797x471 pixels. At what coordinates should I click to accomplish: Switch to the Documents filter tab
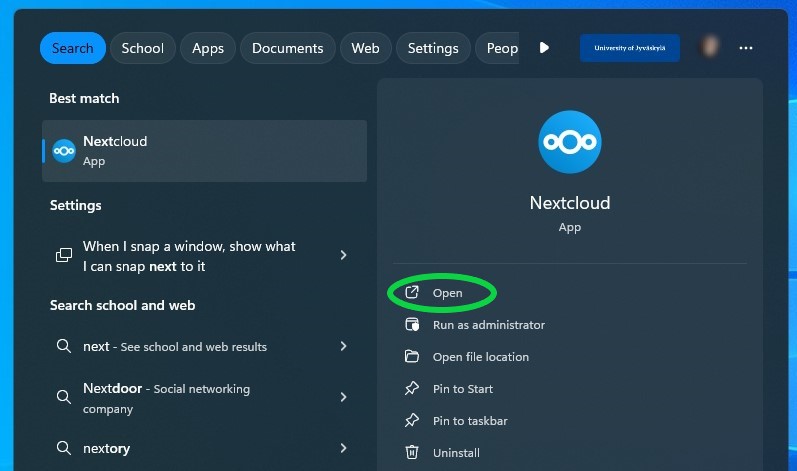(288, 48)
